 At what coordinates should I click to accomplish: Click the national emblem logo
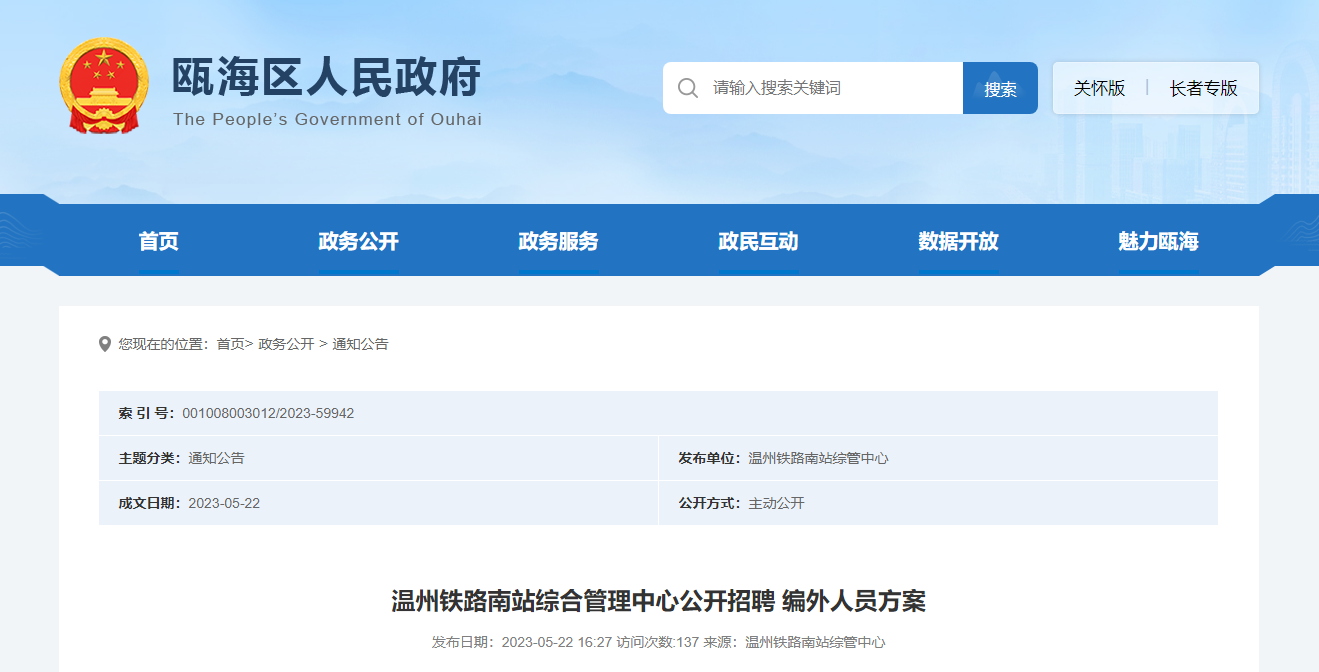point(103,87)
